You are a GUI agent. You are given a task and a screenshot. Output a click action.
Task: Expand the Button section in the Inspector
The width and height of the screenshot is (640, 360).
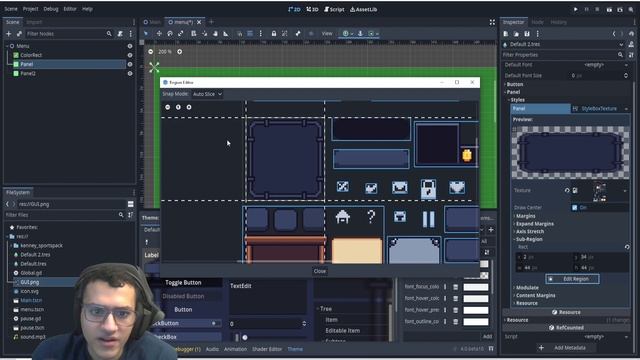pyautogui.click(x=514, y=84)
